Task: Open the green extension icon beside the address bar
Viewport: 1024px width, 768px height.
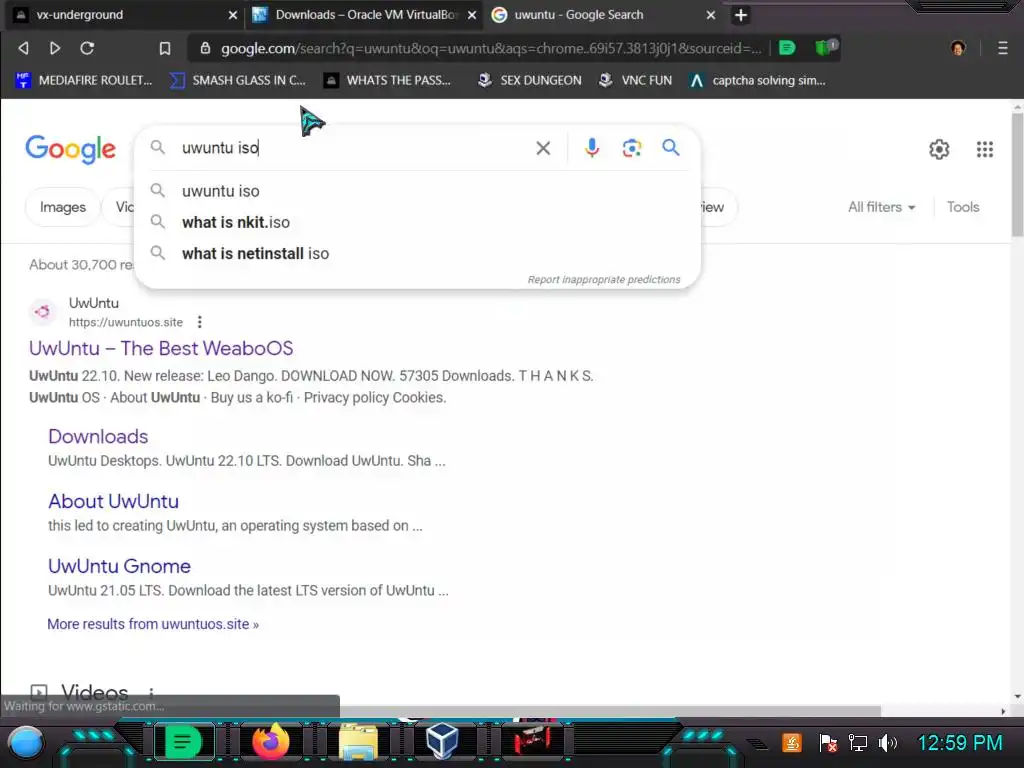Action: [787, 48]
